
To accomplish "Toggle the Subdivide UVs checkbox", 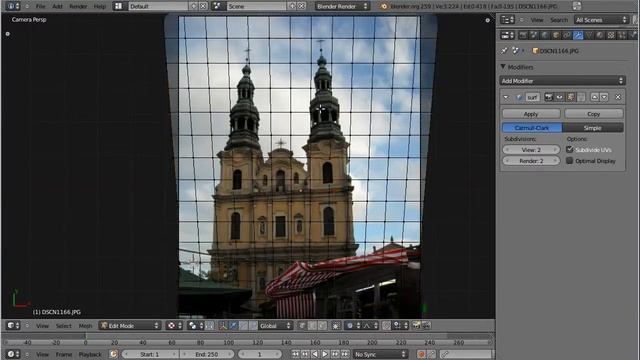I will click(x=569, y=149).
